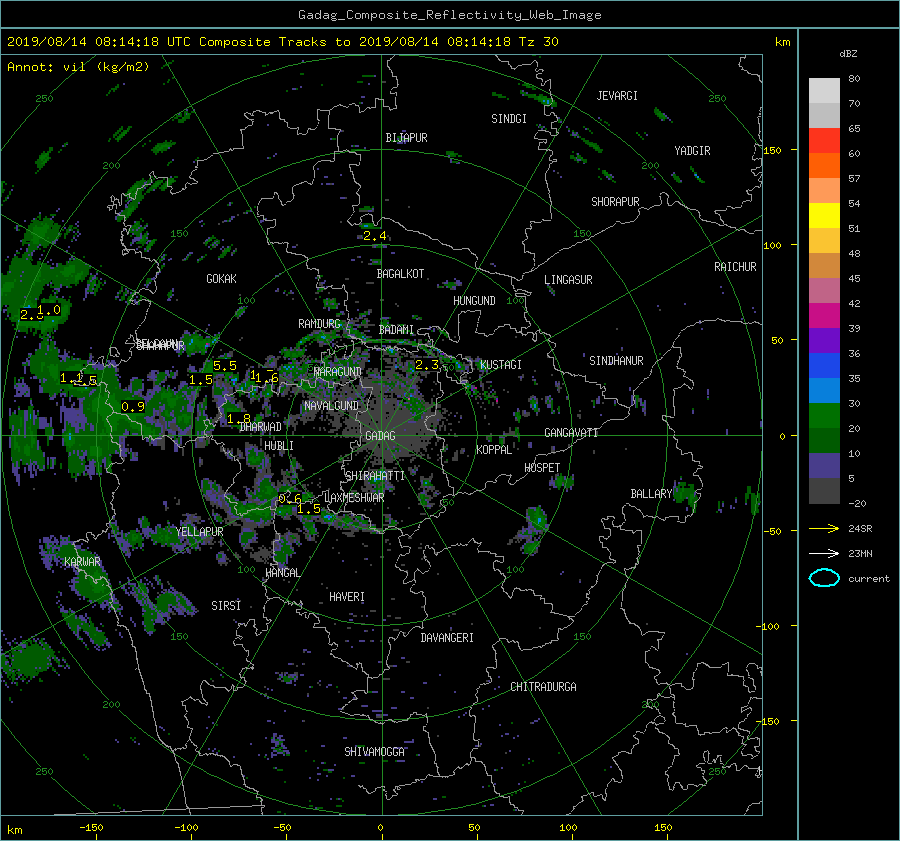900x841 pixels.
Task: Click the 23MN white arrow legend icon
Action: click(x=824, y=553)
